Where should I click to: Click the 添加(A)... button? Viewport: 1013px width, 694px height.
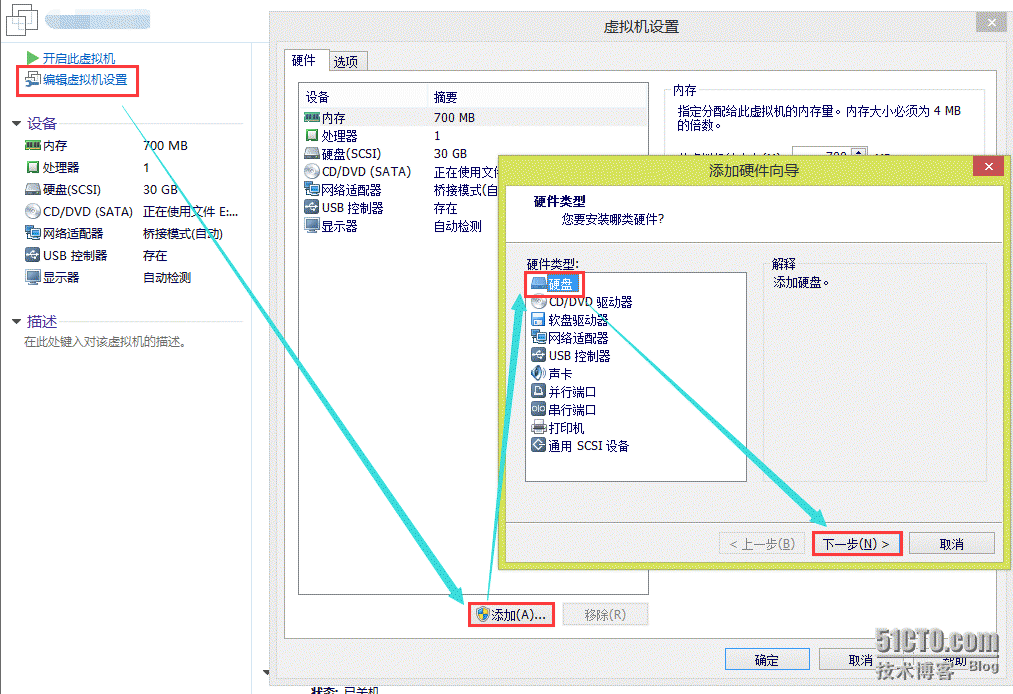point(512,615)
